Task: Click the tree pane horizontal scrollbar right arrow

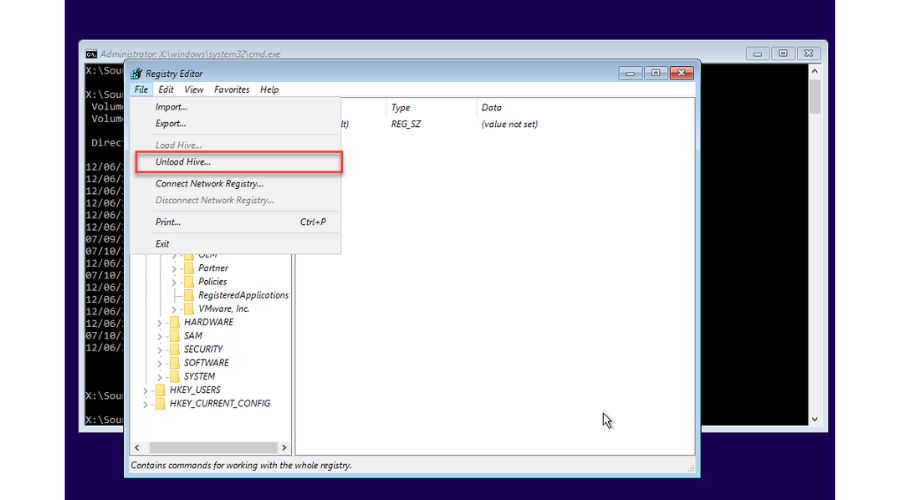Action: coord(285,448)
